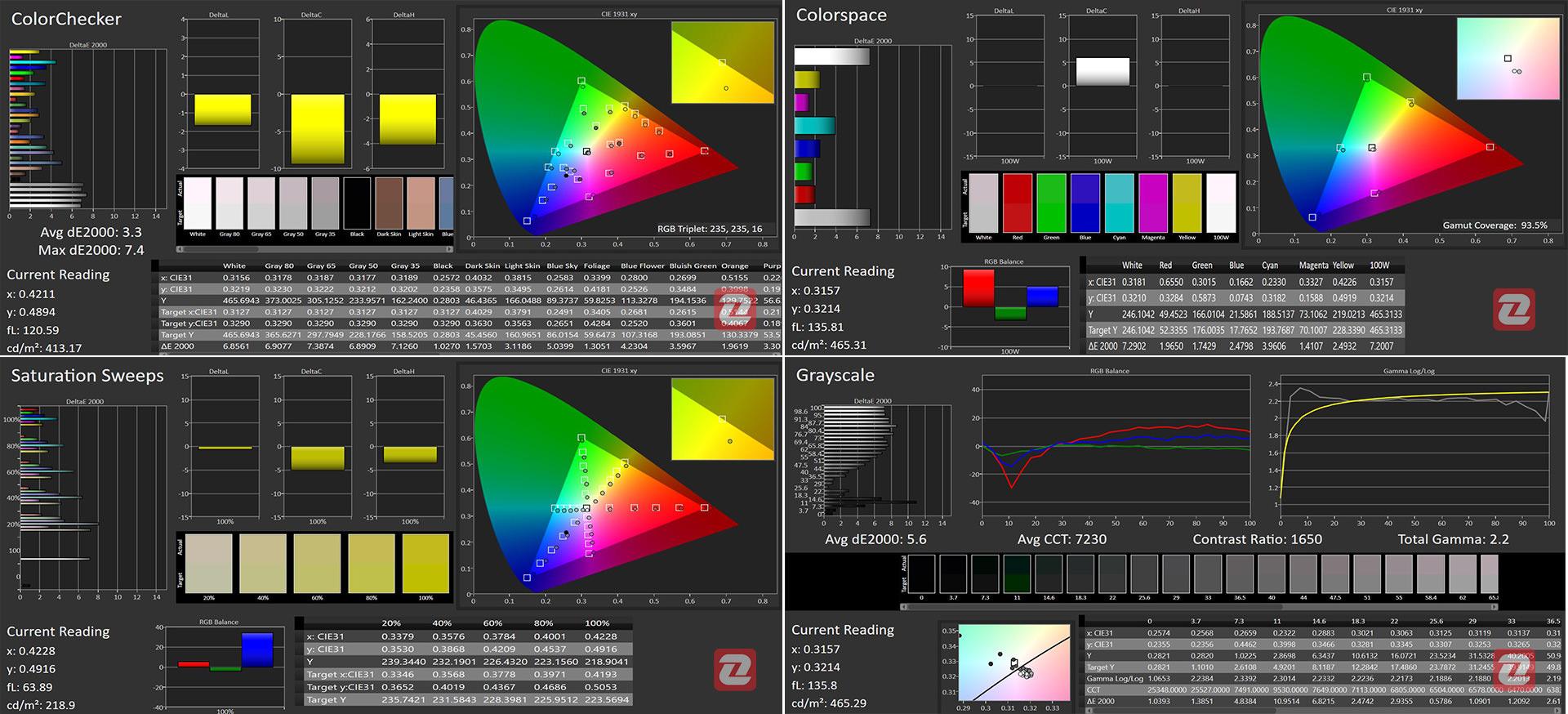The width and height of the screenshot is (1568, 714).
Task: Select the 20% yellow saturation swatch
Action: [209, 563]
